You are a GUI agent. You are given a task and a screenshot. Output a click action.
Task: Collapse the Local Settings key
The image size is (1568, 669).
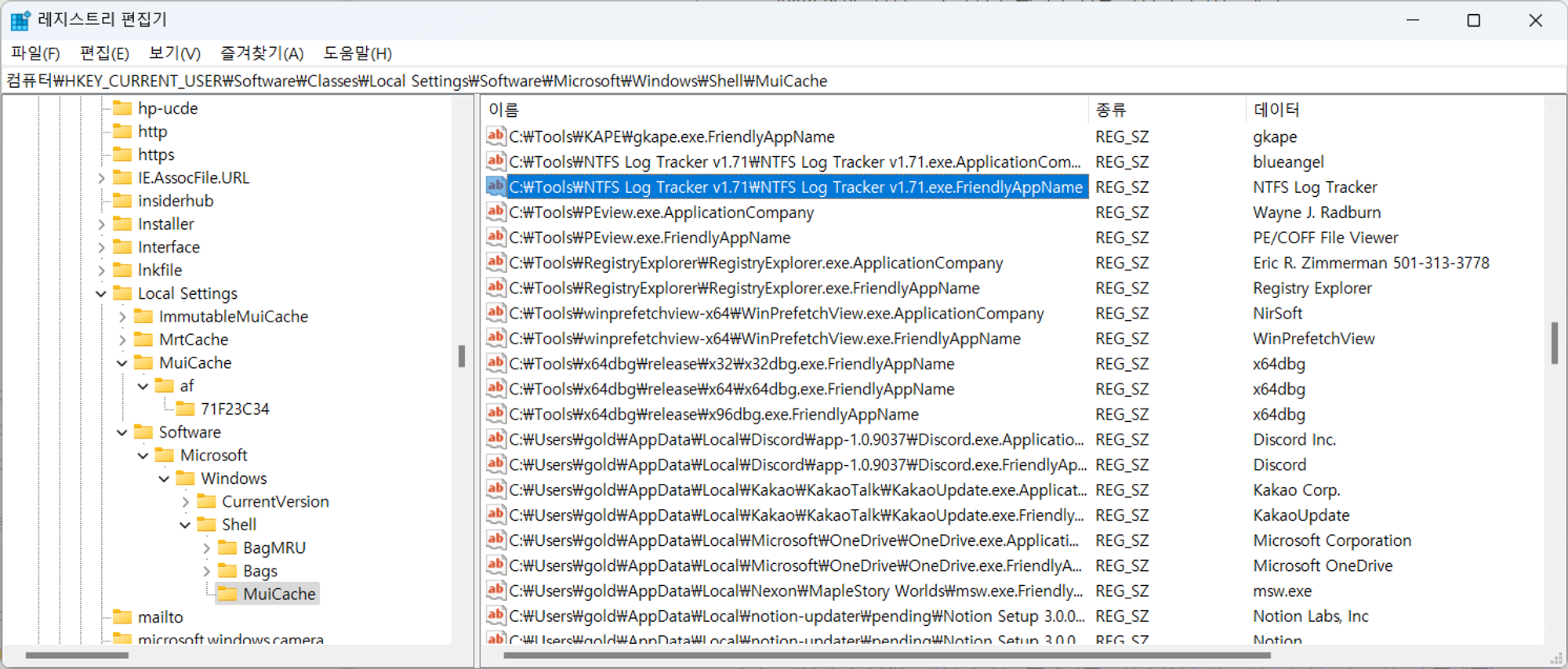click(x=101, y=293)
